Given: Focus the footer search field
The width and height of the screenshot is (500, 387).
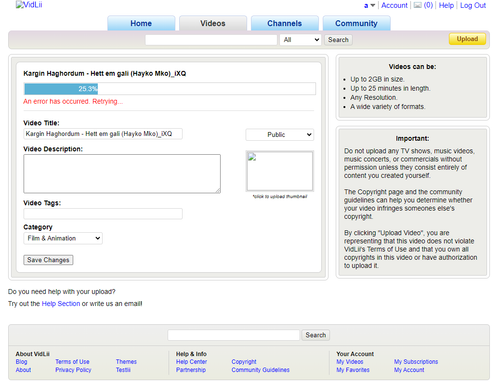Looking at the screenshot, I should pos(233,335).
